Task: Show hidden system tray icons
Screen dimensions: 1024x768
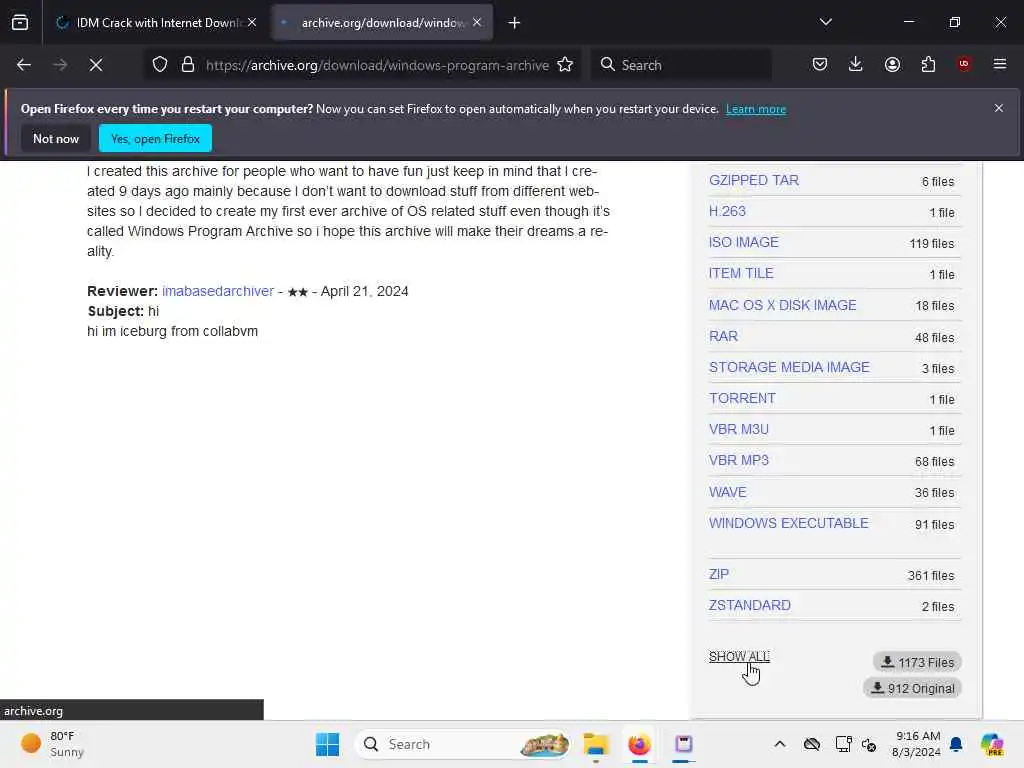Action: pyautogui.click(x=780, y=744)
